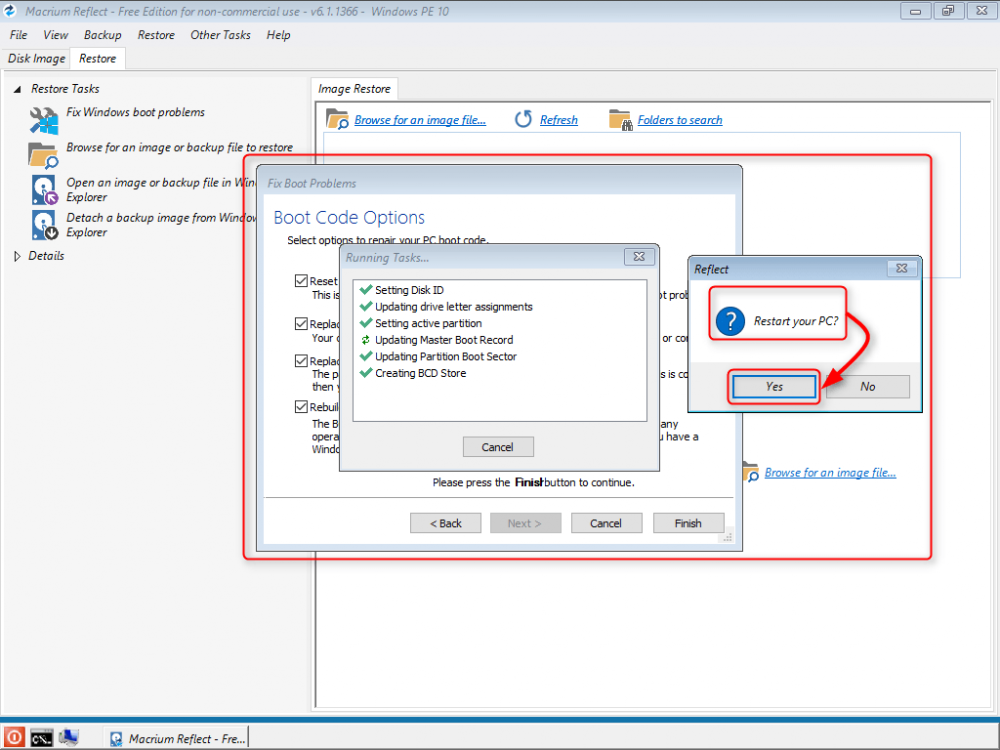The image size is (1000, 750).
Task: Click Yes to restart your PC
Action: 774,386
